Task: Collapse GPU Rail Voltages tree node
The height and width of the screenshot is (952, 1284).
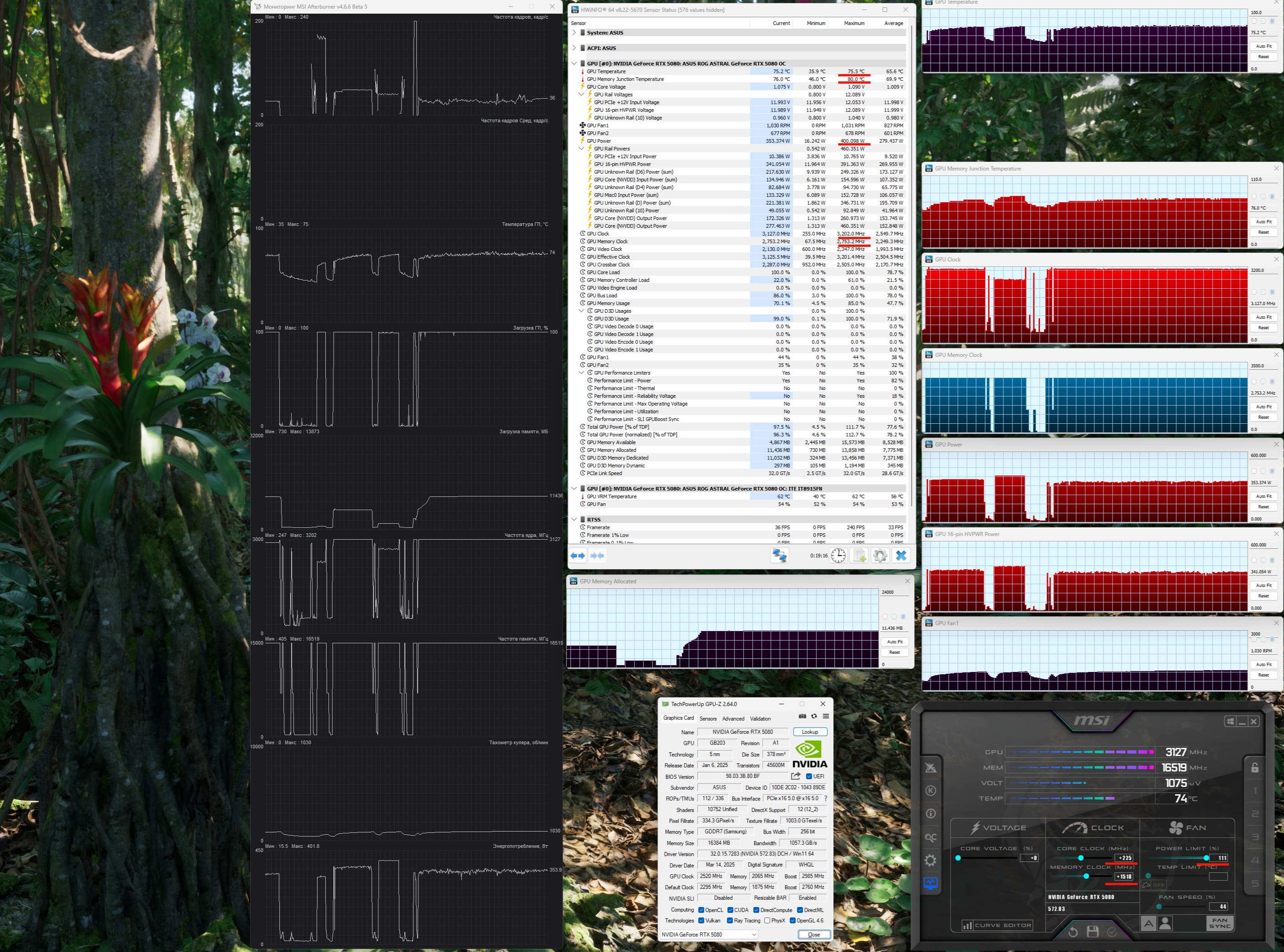Action: click(x=581, y=95)
